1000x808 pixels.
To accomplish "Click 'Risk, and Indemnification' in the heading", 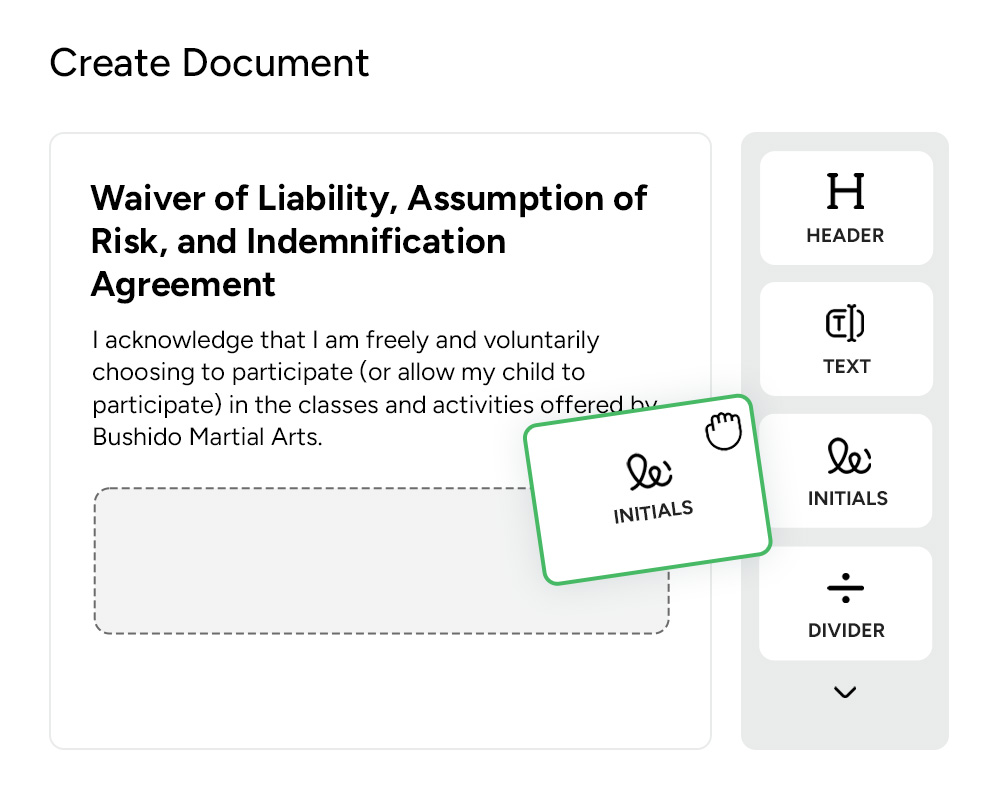I will point(298,241).
